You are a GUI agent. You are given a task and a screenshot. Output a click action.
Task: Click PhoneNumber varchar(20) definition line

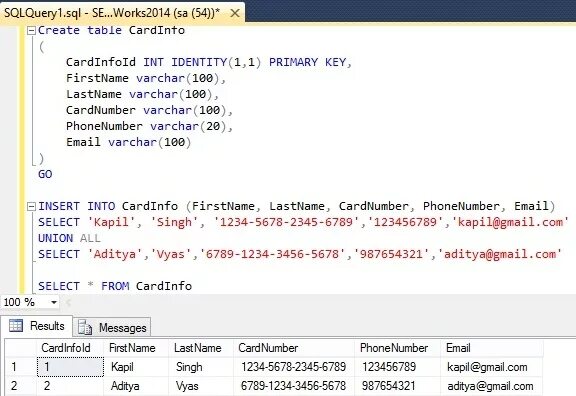click(150, 126)
